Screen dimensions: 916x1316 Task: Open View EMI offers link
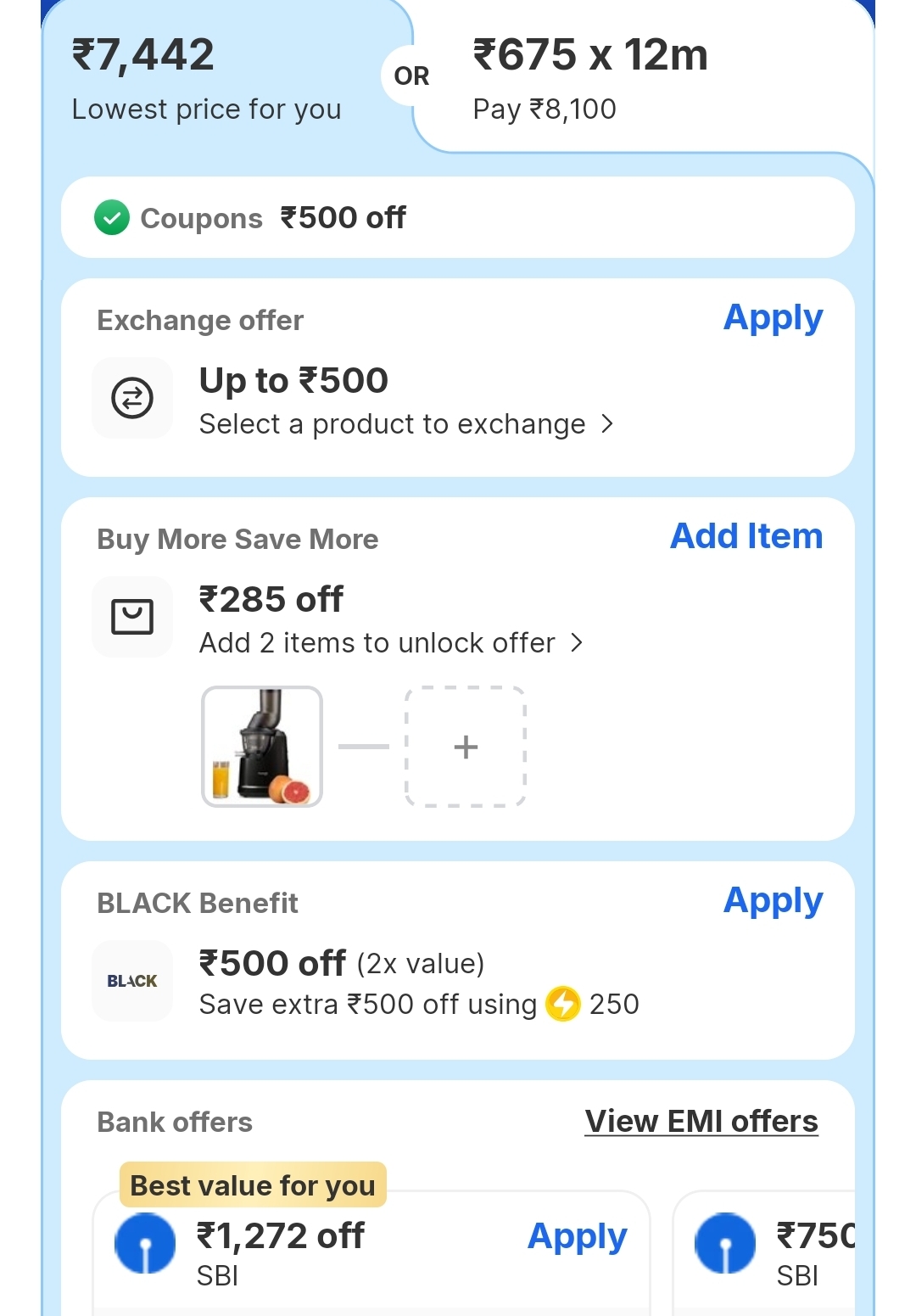coord(701,1122)
